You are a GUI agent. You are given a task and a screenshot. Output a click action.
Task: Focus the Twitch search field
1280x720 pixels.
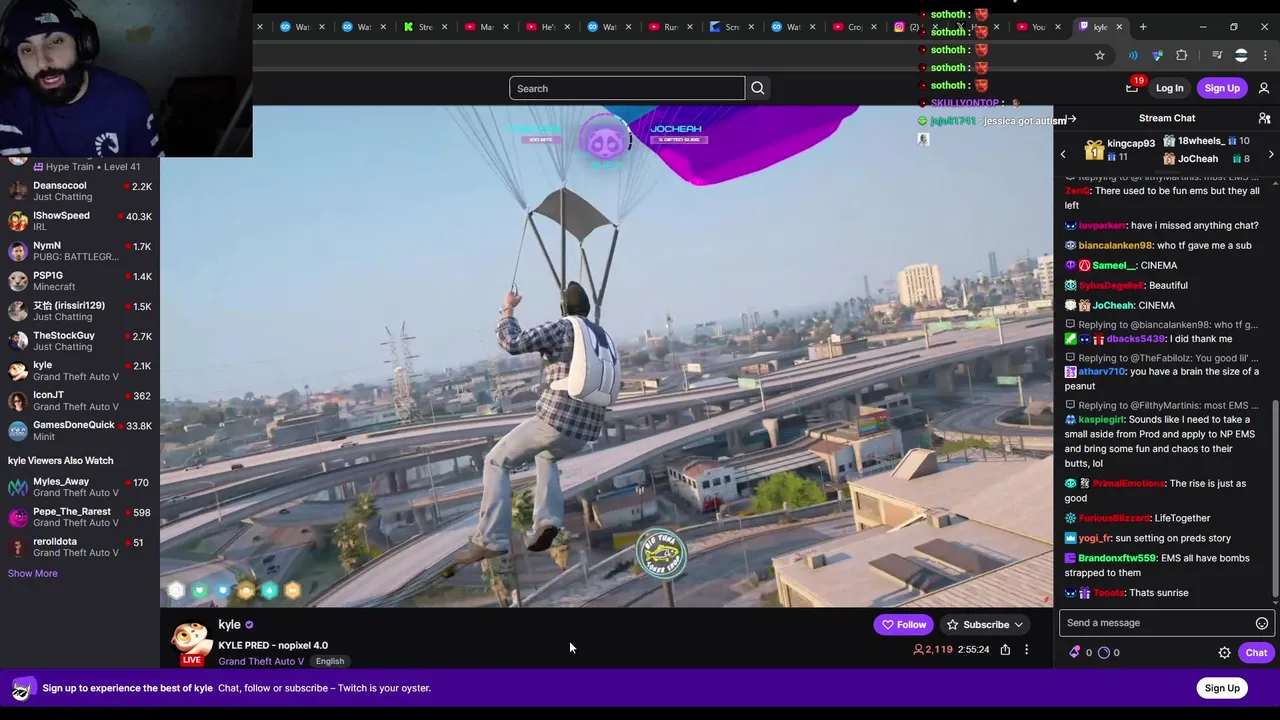pos(627,88)
